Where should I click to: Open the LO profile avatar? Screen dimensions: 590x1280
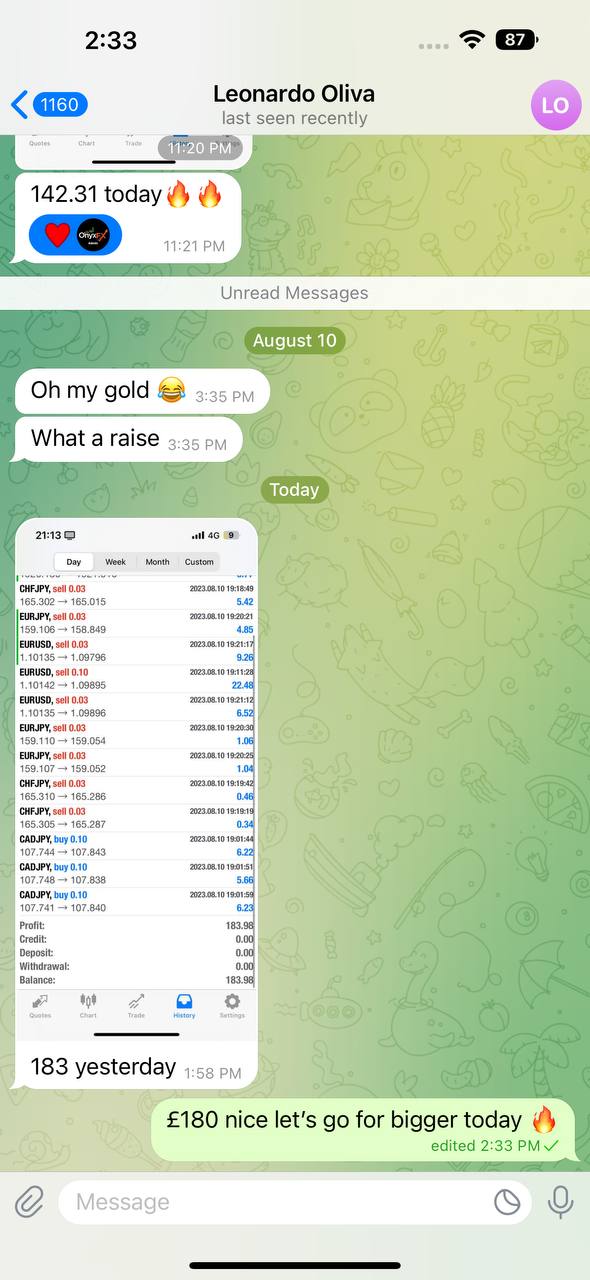pos(556,105)
